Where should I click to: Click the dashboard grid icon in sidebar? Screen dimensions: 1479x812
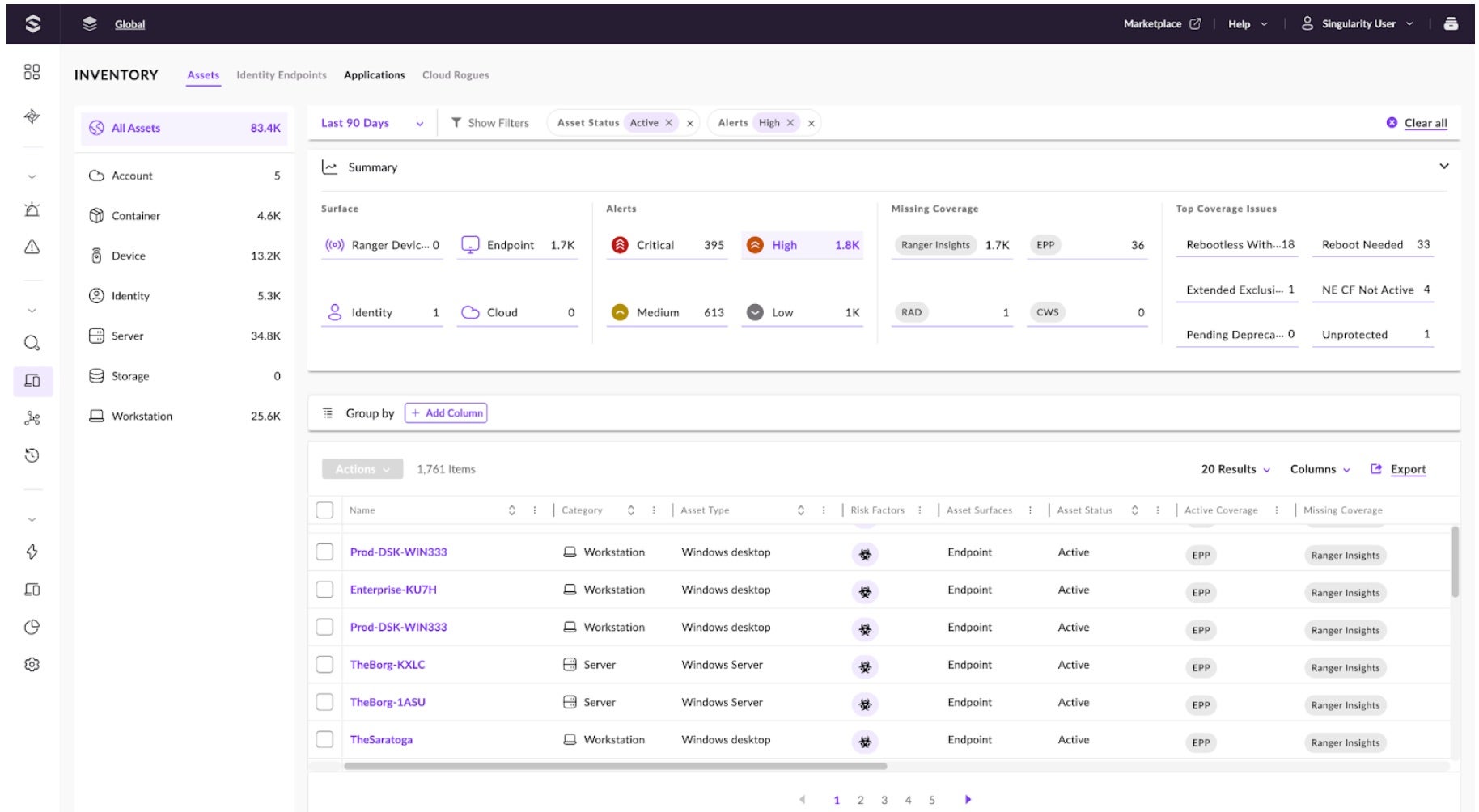(x=32, y=72)
